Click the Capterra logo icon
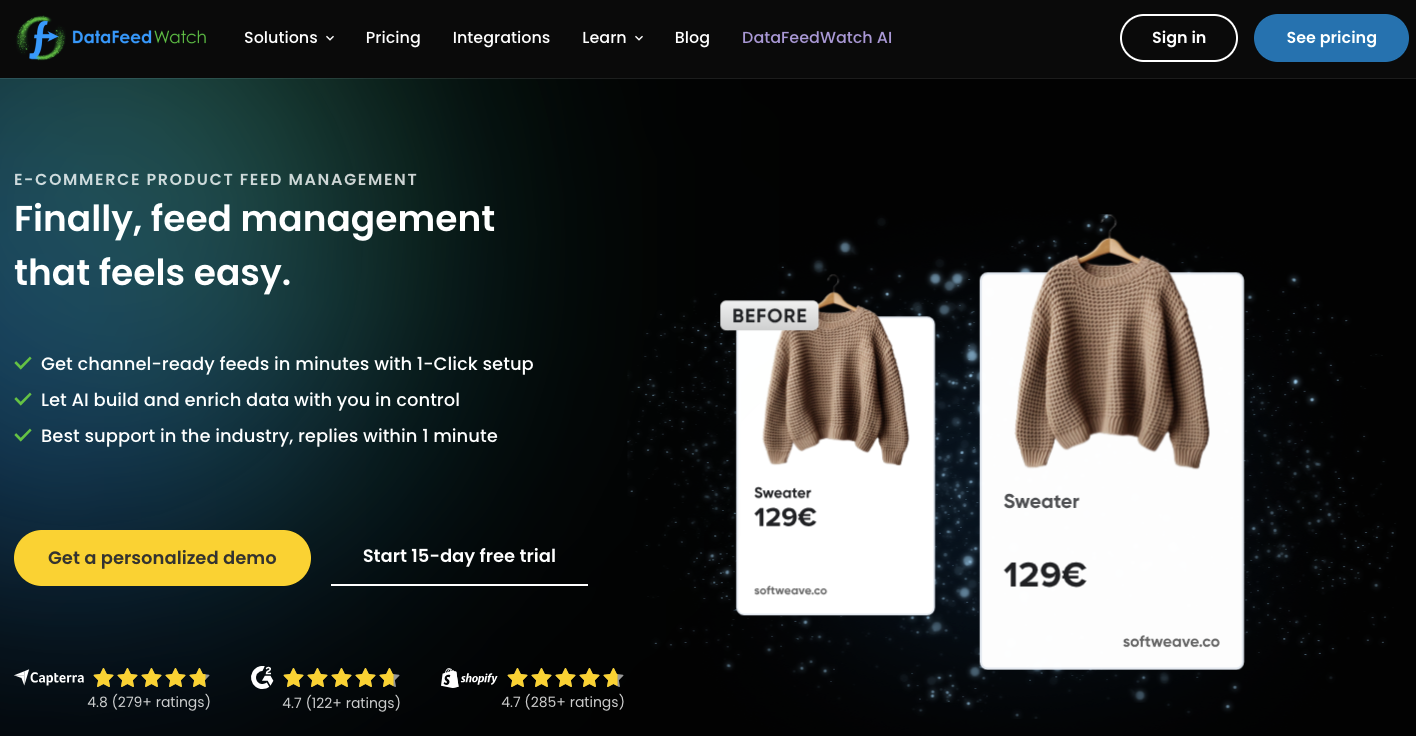Viewport: 1416px width, 736px height. coord(22,677)
